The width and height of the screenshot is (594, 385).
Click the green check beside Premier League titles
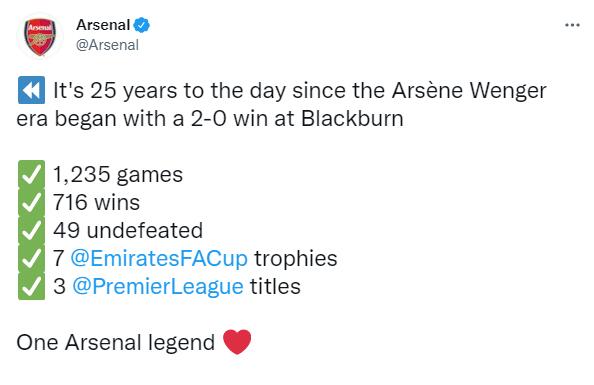tap(31, 286)
